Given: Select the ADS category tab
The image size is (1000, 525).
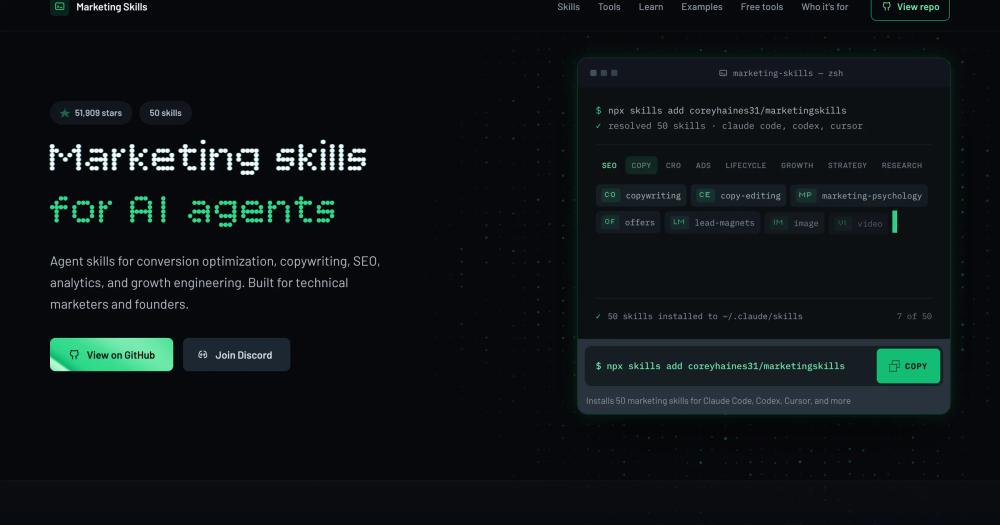Looking at the screenshot, I should point(703,165).
